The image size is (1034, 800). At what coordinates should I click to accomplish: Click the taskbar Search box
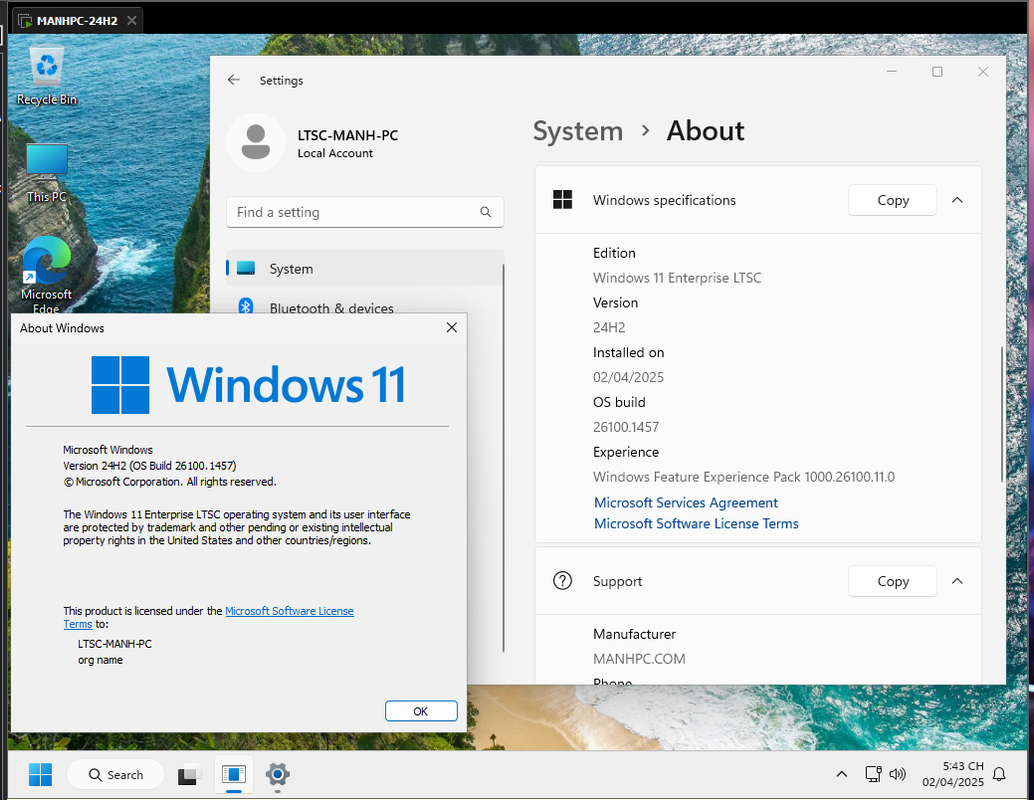(x=115, y=774)
